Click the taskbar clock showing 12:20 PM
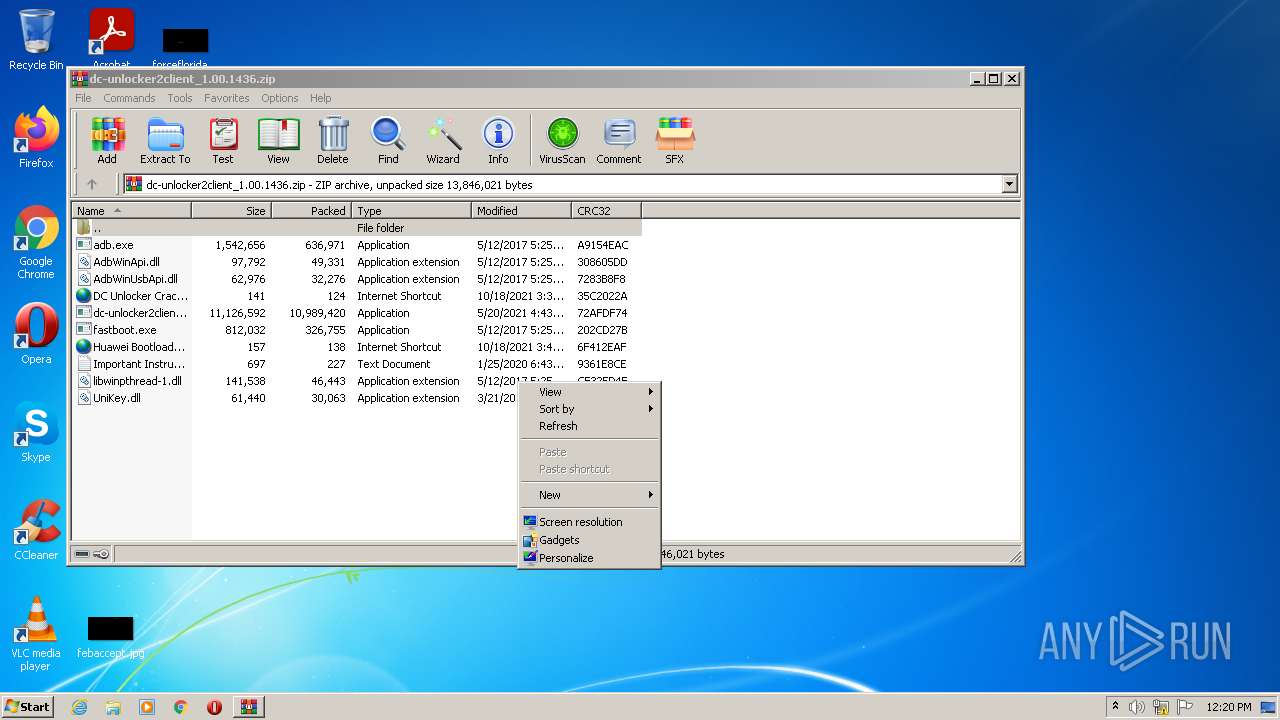Screen dimensions: 1280x720 click(1229, 707)
